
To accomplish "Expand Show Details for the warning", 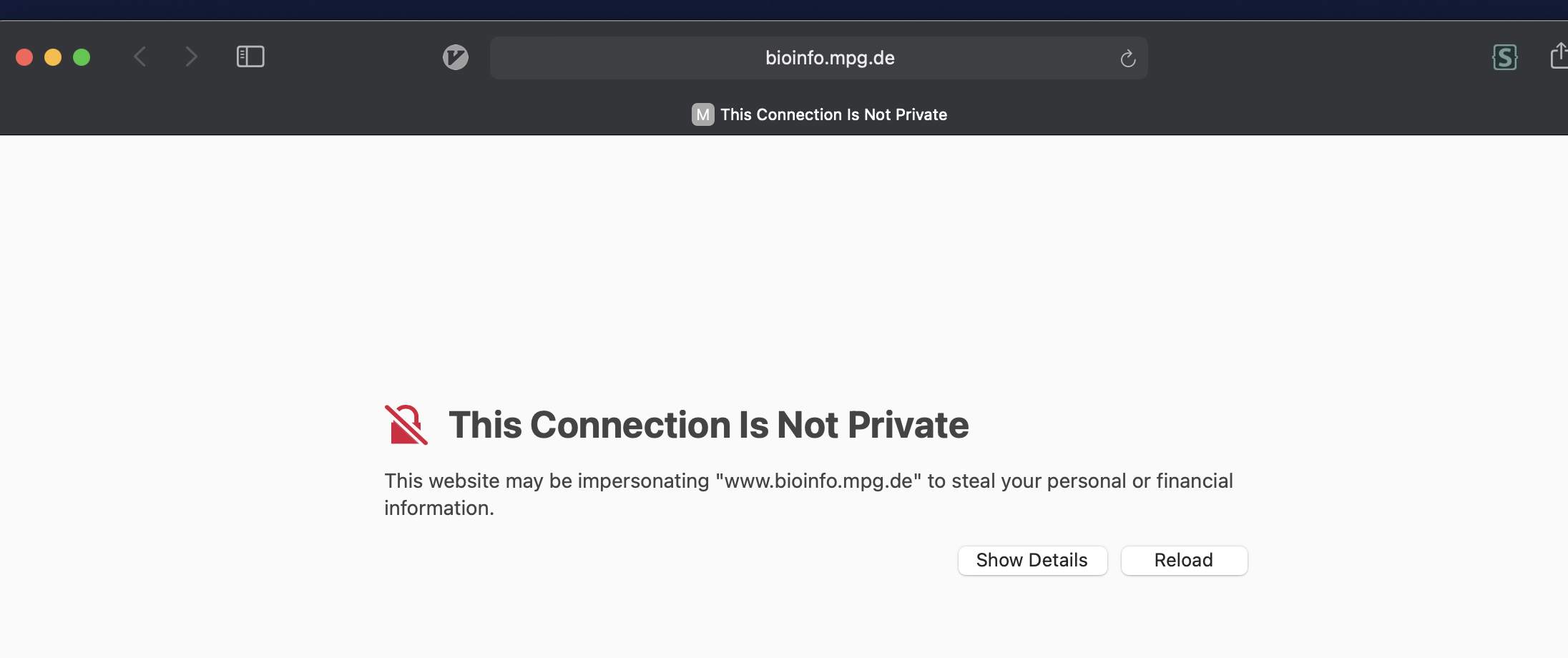I will [1032, 560].
